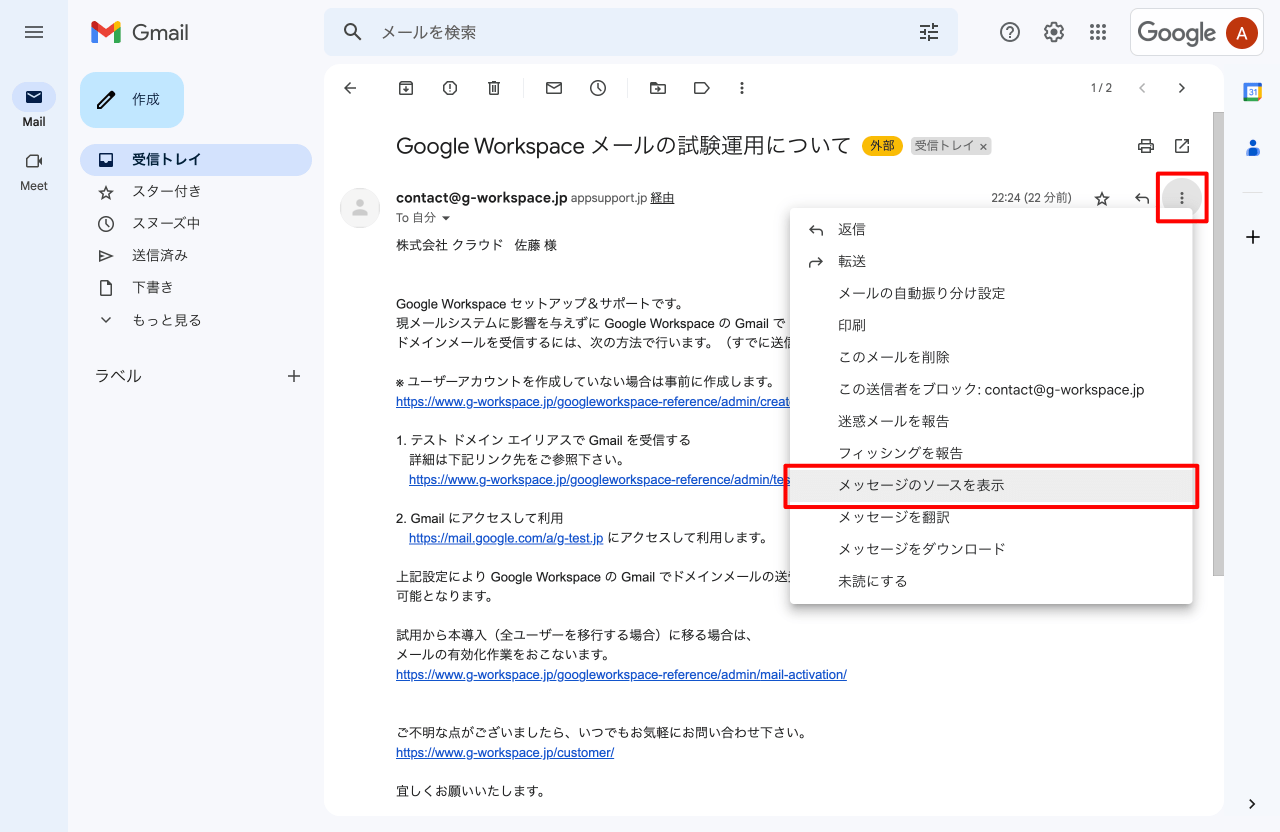This screenshot has width=1280, height=832.
Task: Go back to inbox arrow
Action: [350, 88]
